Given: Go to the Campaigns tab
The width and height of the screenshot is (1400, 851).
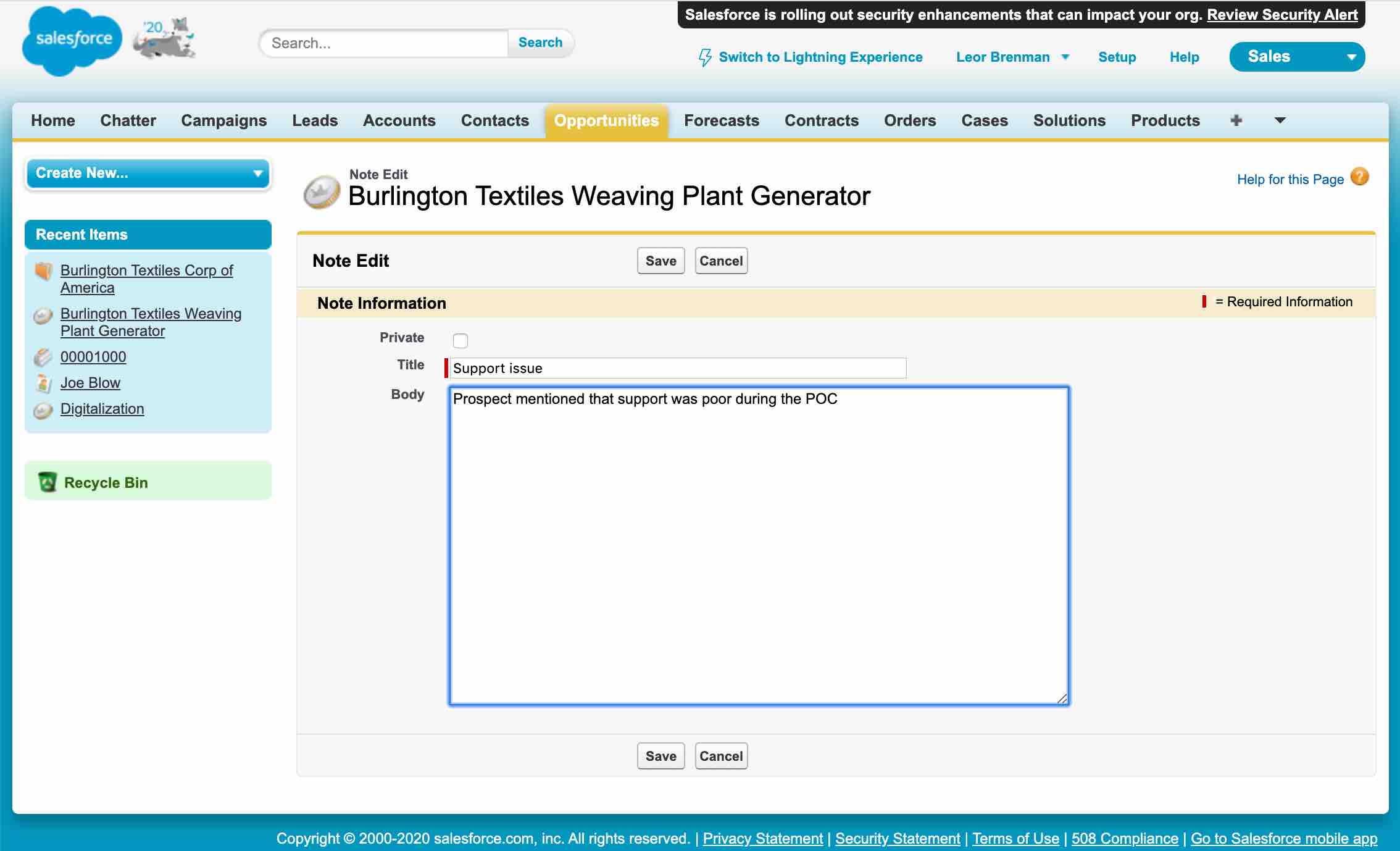Looking at the screenshot, I should (224, 120).
